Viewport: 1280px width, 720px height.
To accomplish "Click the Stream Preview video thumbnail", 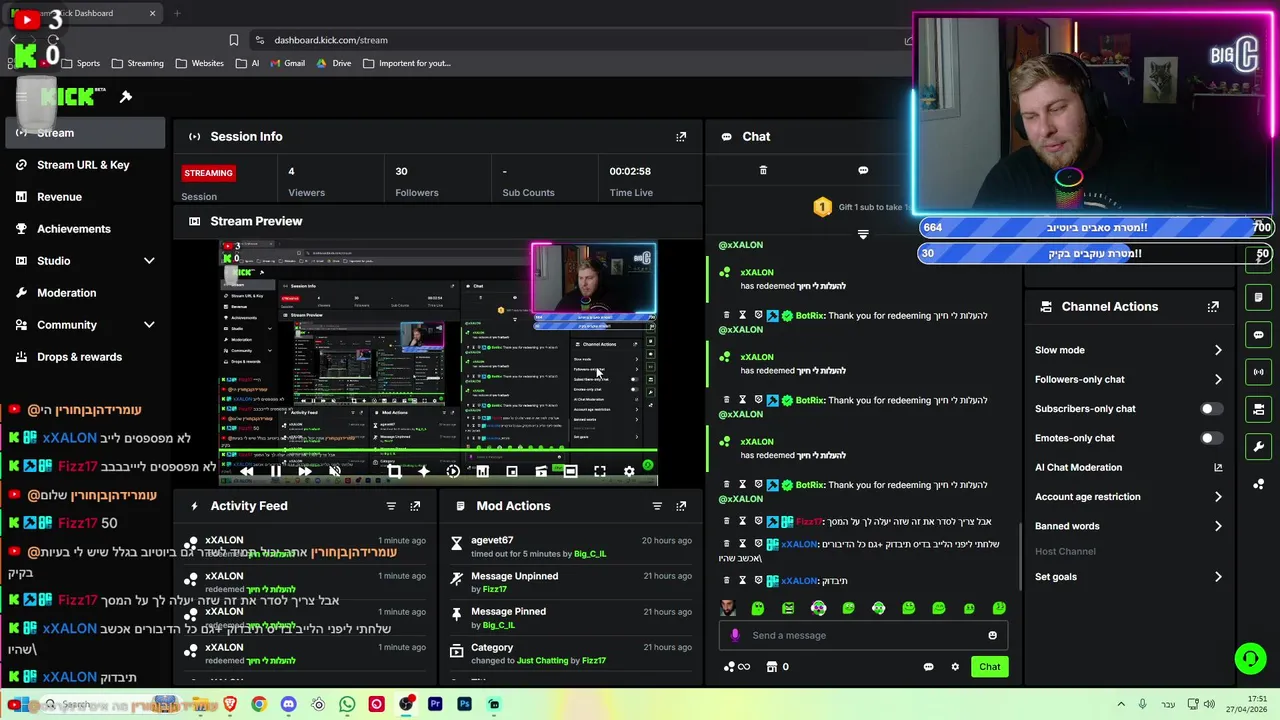I will pos(438,364).
